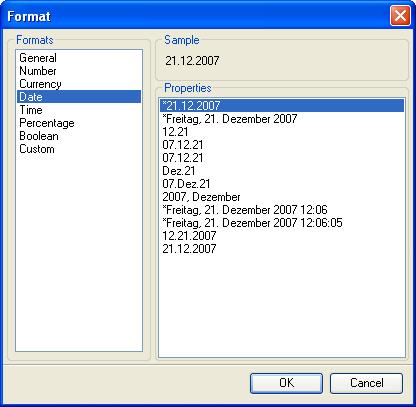Select the highlighted *21.12.2007 property
The image size is (416, 407).
point(282,105)
